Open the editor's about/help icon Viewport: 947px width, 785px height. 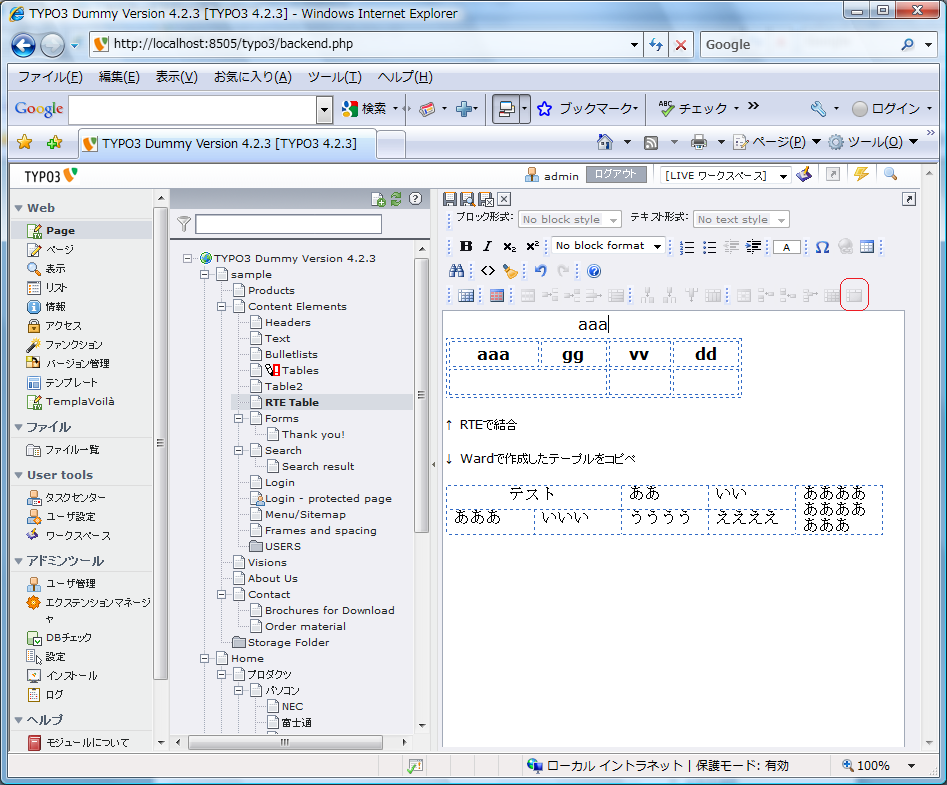(594, 271)
